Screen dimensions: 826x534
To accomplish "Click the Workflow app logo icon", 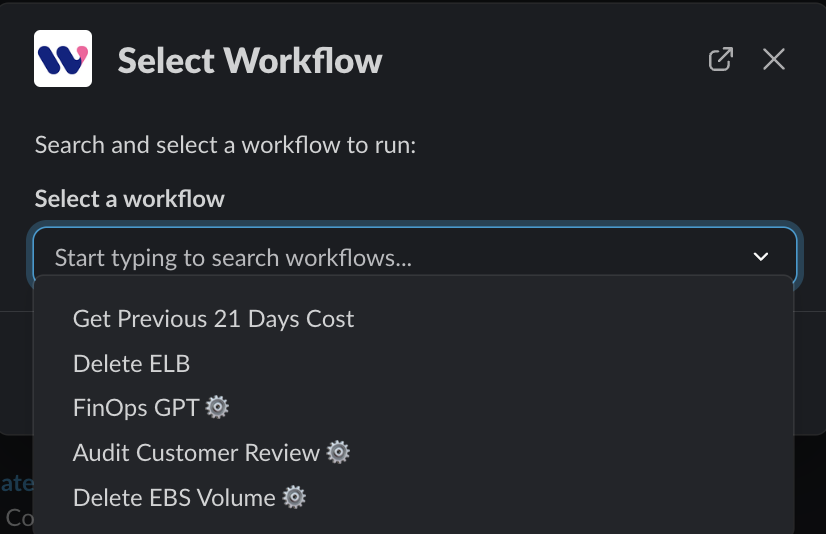I will [x=63, y=58].
